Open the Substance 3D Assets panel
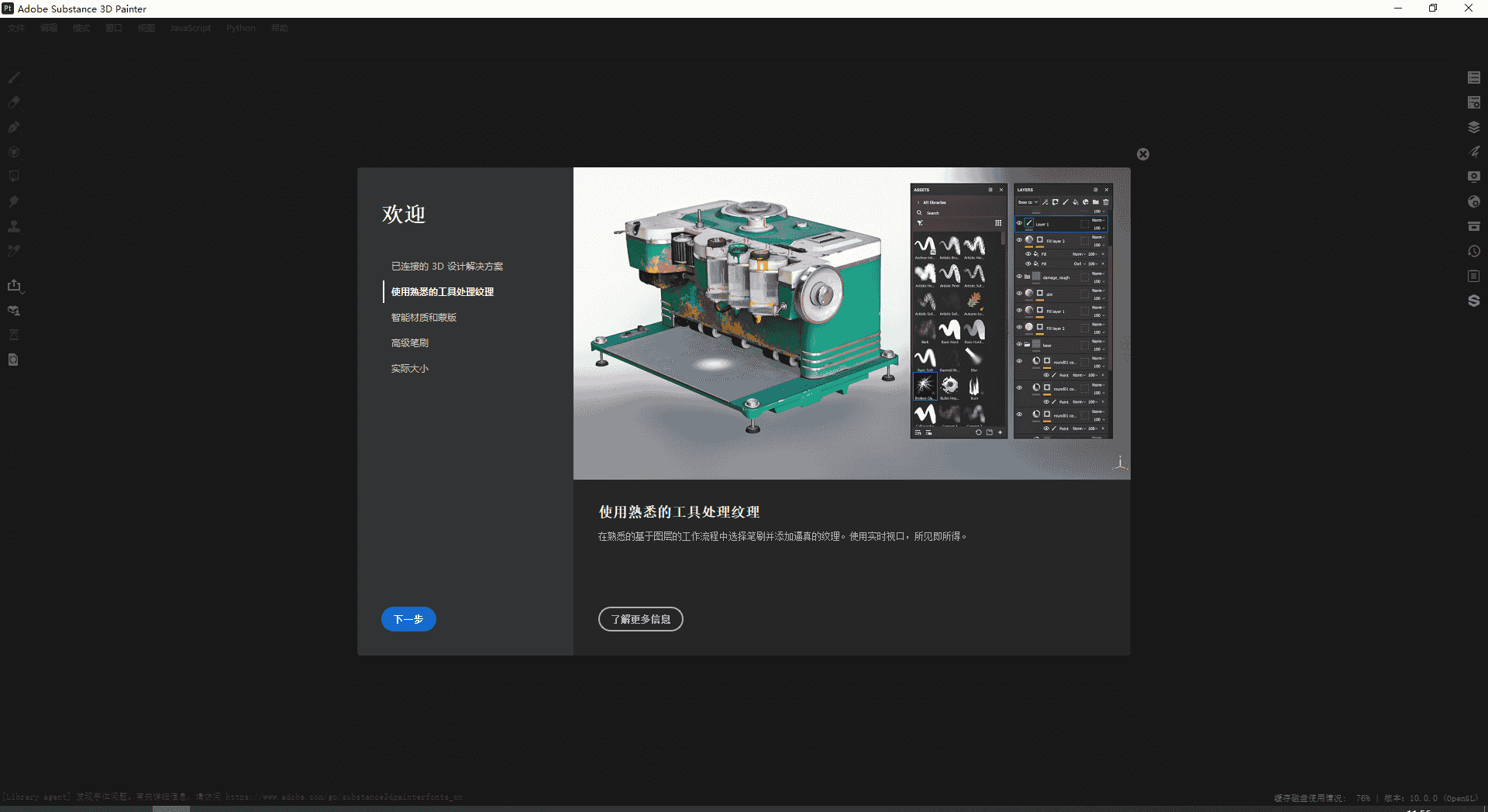This screenshot has height=812, width=1488. [1473, 301]
